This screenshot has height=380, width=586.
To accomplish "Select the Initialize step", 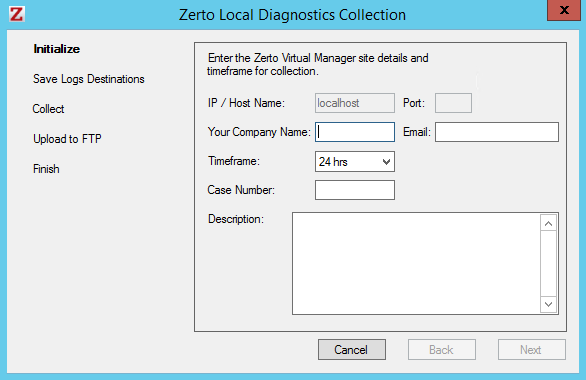I will pos(56,49).
